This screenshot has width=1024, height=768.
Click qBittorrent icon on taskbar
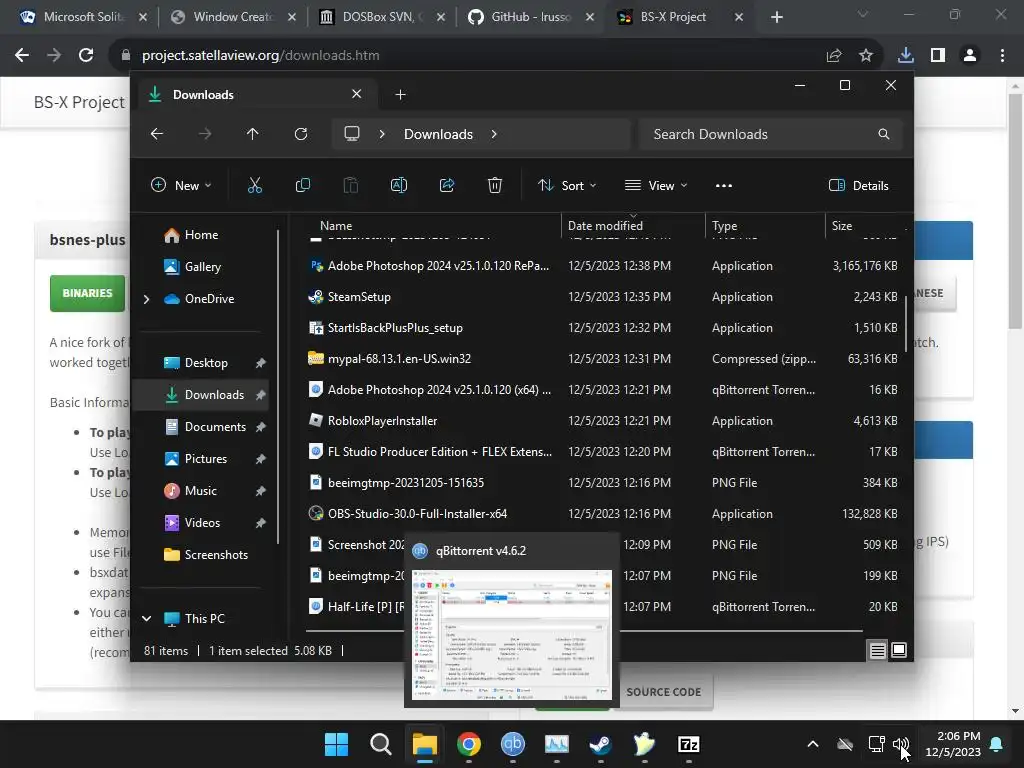point(513,744)
